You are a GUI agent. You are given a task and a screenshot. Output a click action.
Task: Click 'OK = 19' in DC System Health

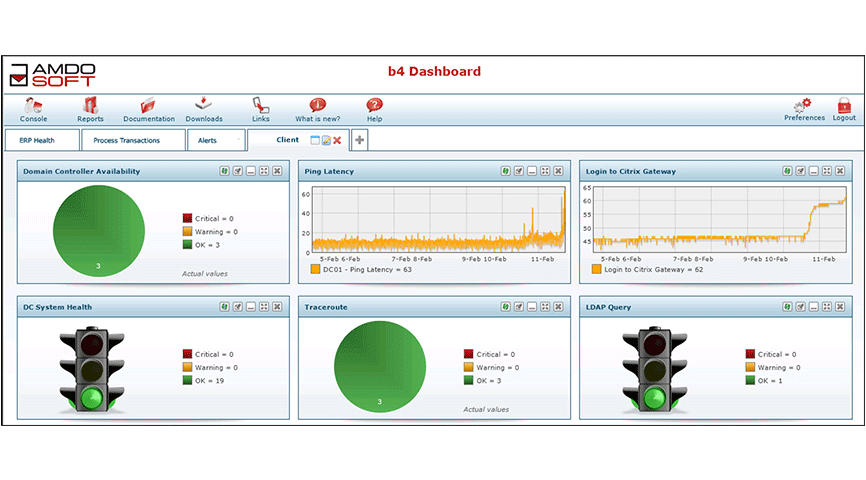209,381
